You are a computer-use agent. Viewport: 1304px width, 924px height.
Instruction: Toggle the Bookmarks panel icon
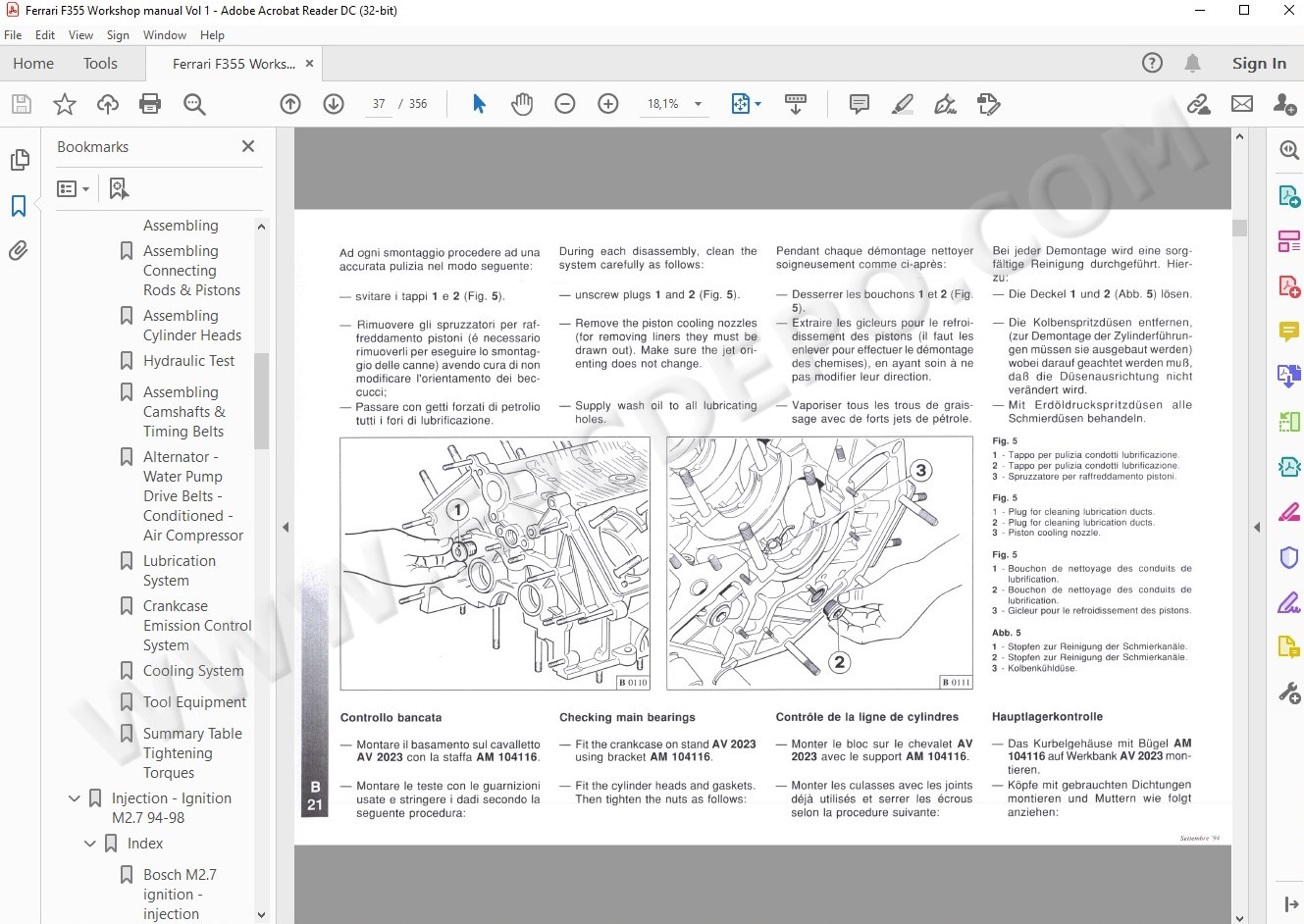[x=19, y=206]
